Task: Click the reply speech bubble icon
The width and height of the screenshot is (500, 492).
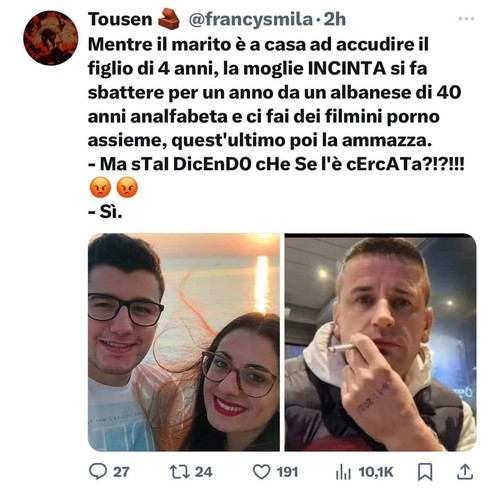Action: click(x=98, y=472)
